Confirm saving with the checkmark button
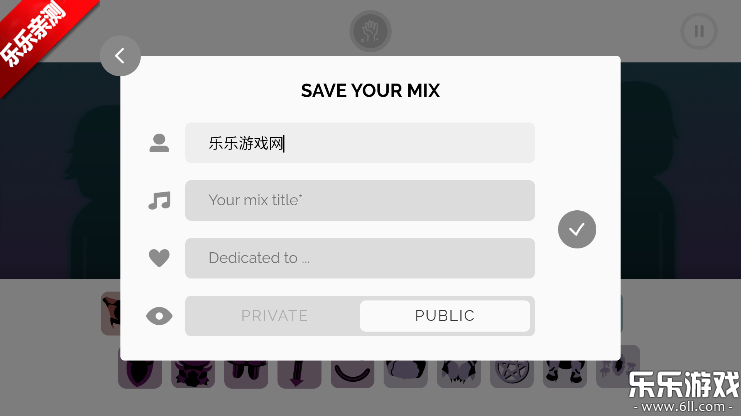 (x=577, y=229)
